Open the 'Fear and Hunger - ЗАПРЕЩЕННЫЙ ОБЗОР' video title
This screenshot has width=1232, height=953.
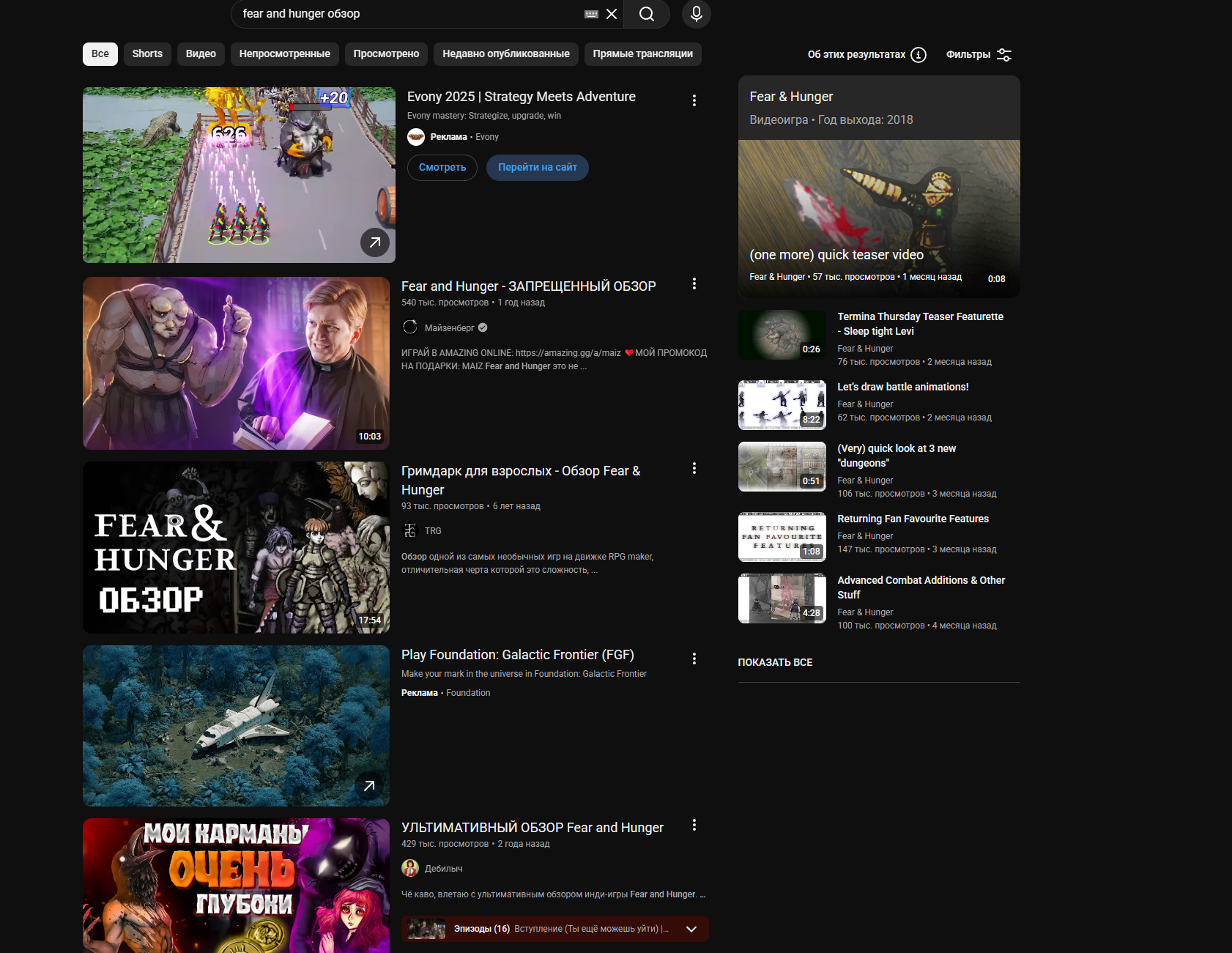[x=529, y=286]
